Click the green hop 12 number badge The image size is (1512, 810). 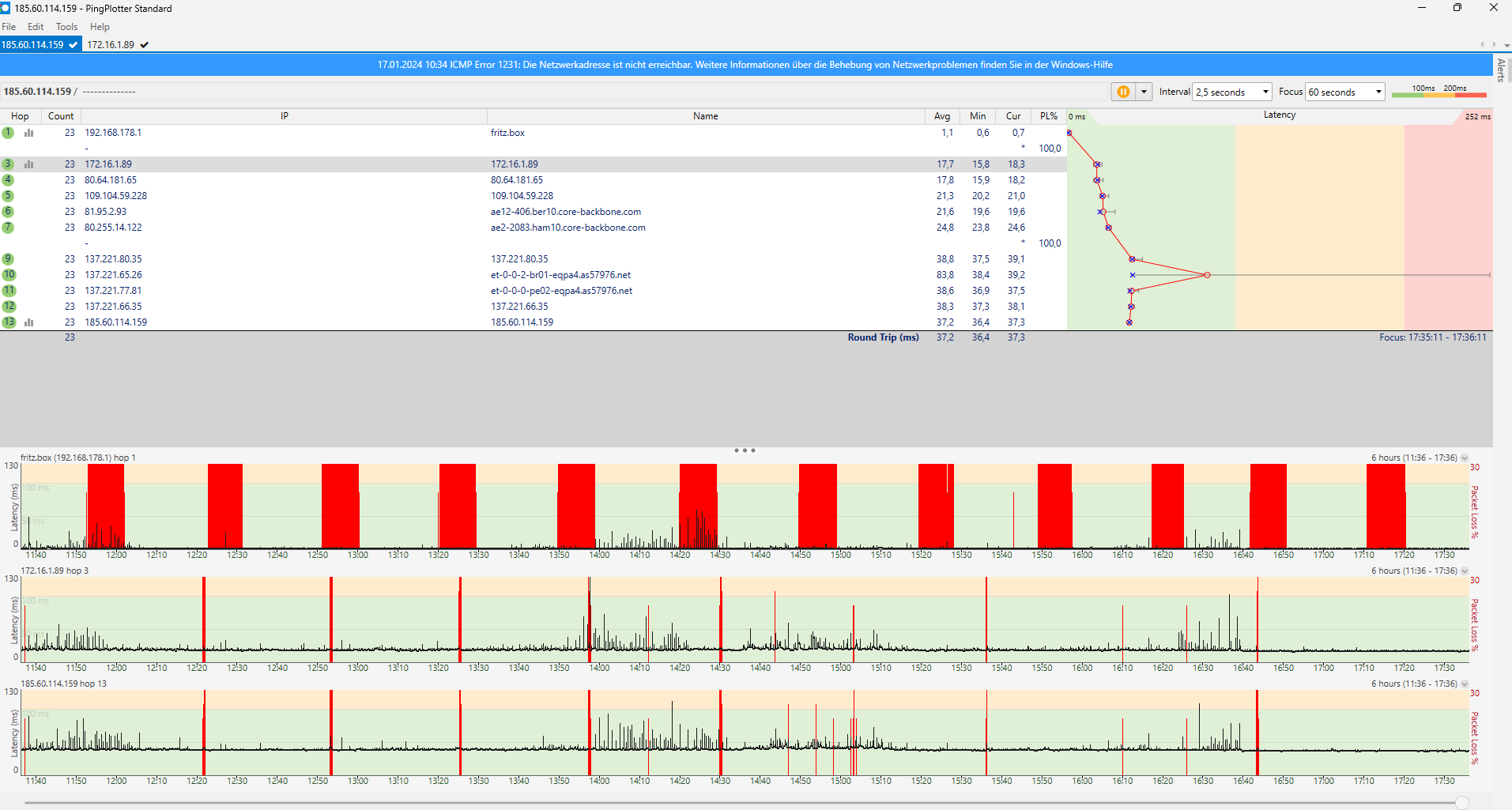click(9, 307)
